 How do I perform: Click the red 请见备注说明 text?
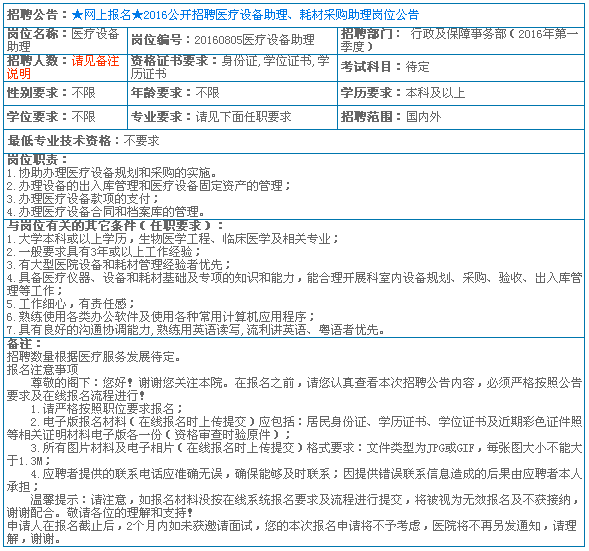coord(63,67)
